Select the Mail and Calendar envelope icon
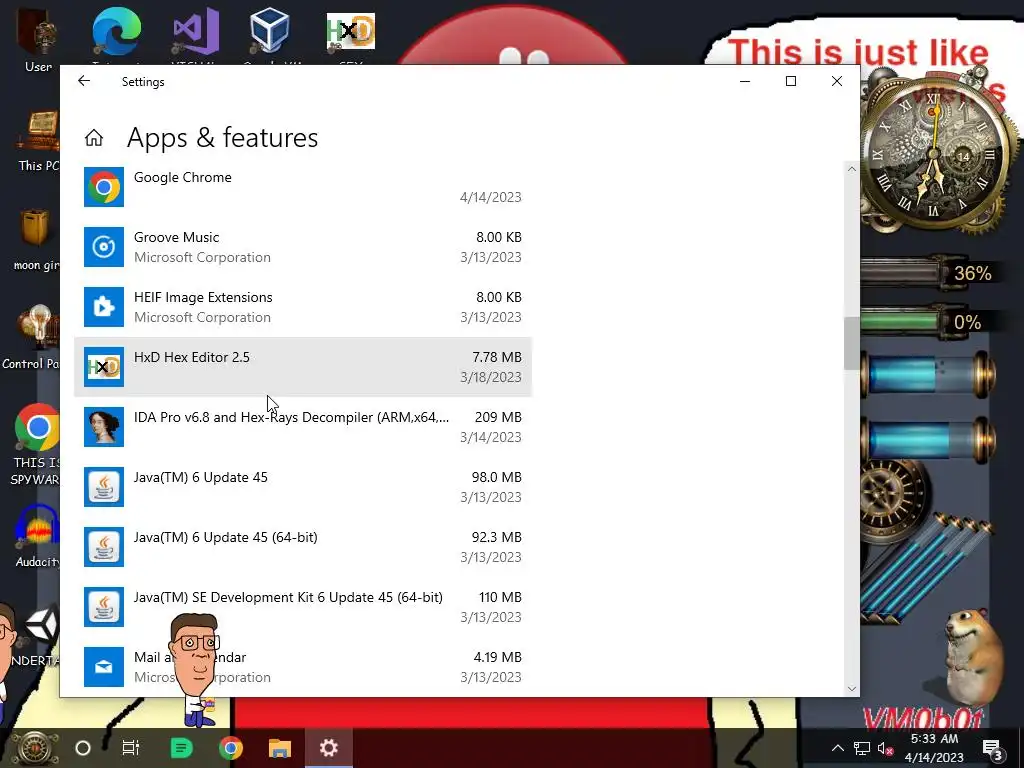 click(x=104, y=667)
